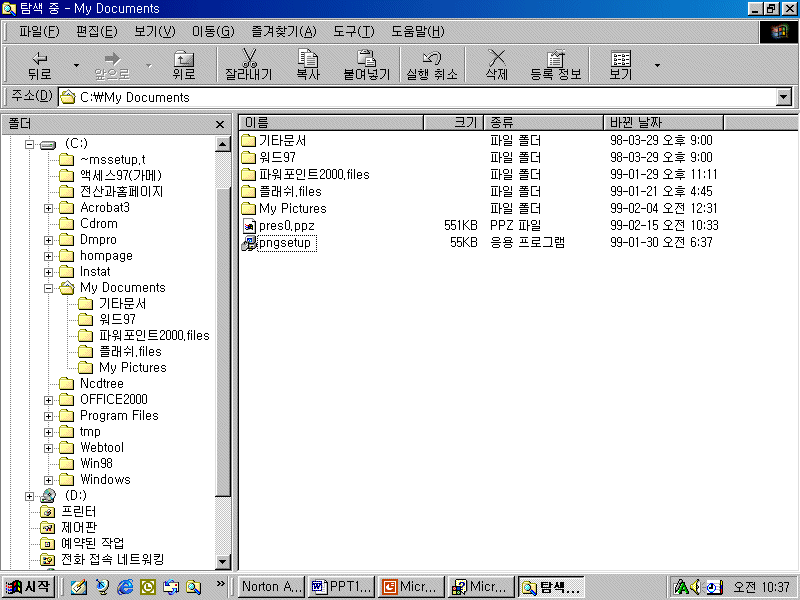Click the Delete (삭제) toolbar icon
Screen dimensions: 800x600
pyautogui.click(x=496, y=58)
